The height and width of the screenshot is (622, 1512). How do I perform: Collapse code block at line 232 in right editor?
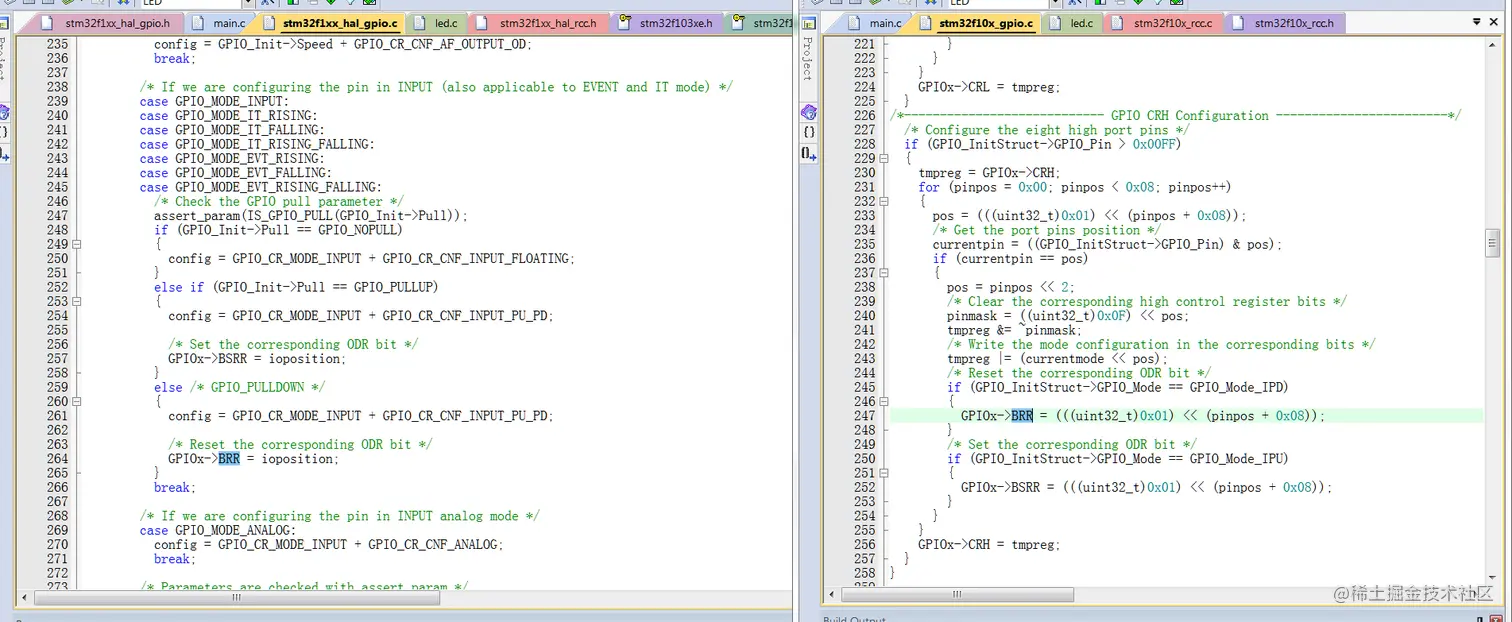[884, 201]
